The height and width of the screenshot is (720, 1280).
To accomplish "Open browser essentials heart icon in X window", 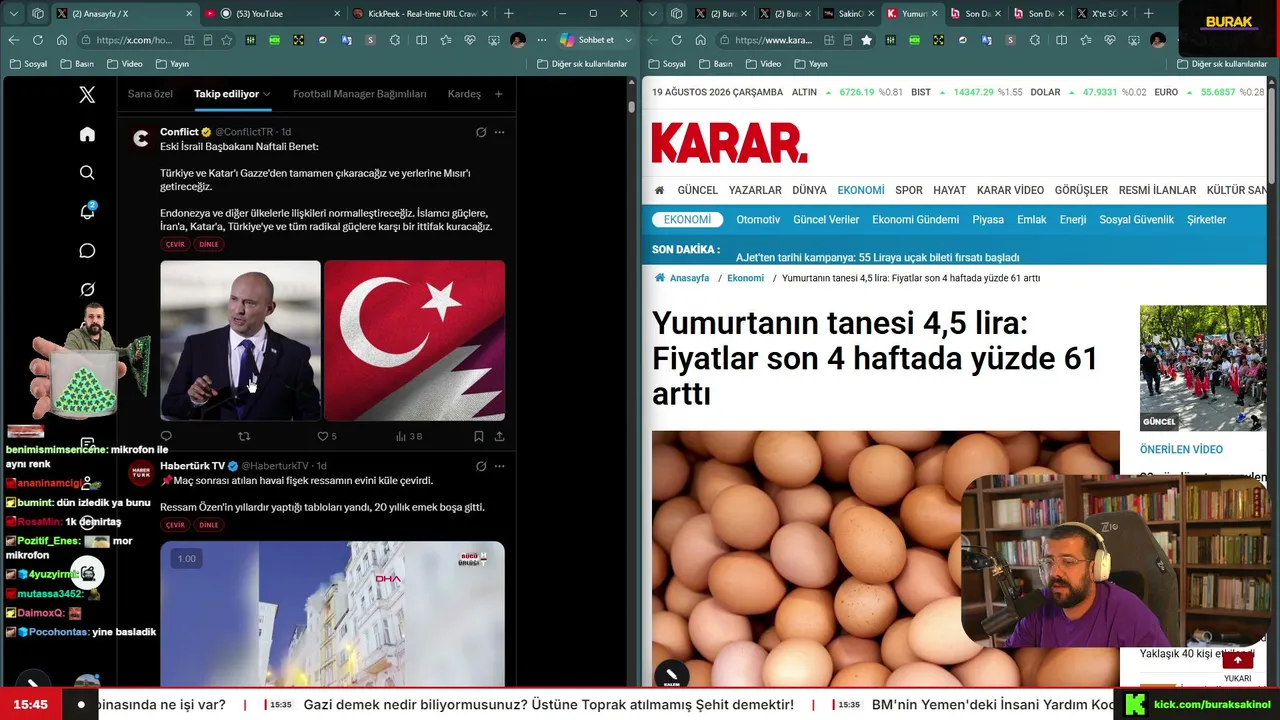I will click(x=470, y=40).
